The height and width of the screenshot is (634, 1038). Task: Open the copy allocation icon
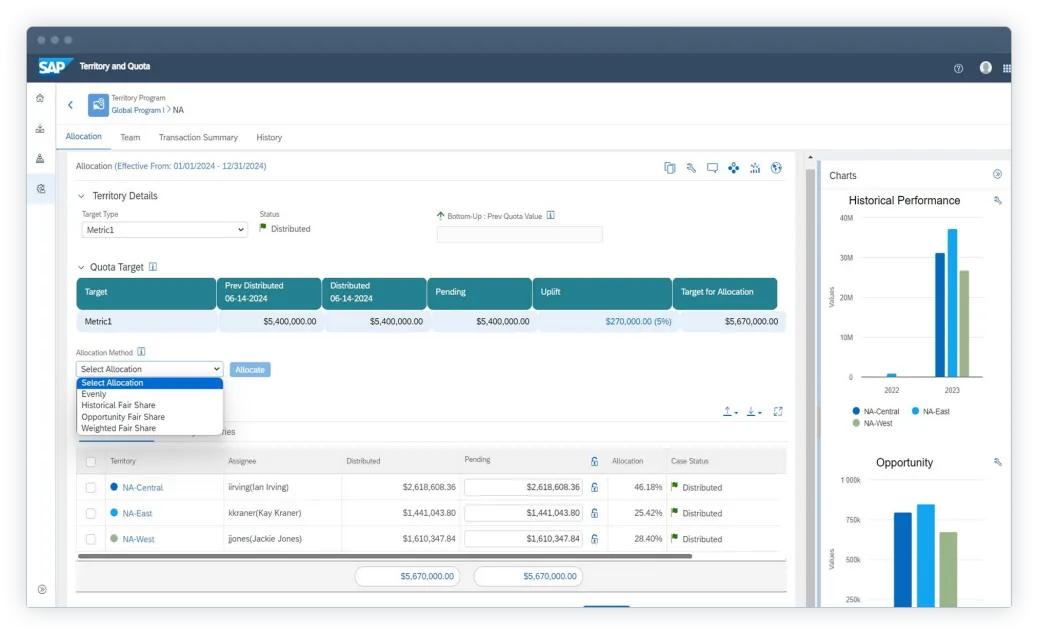coord(670,168)
